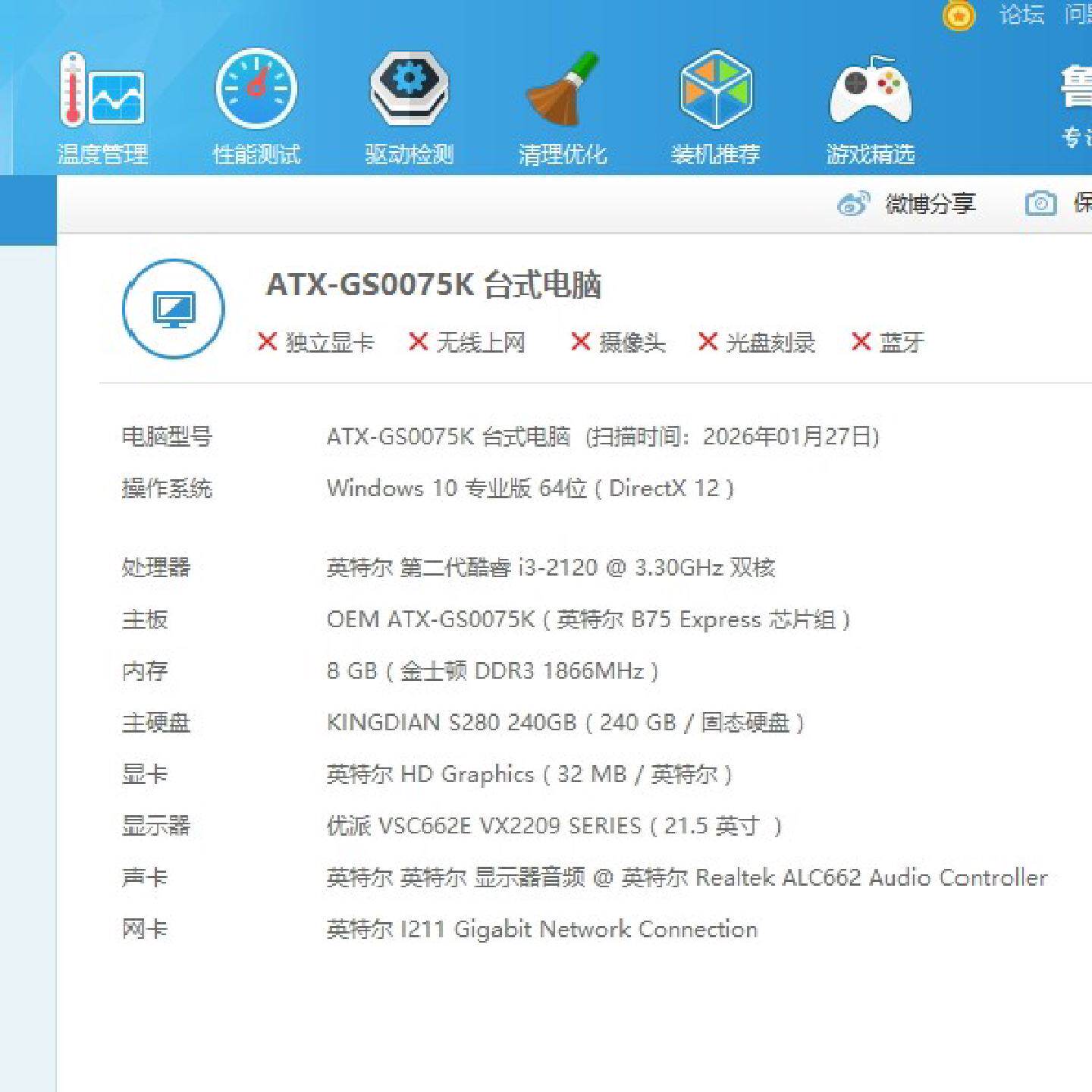Open the 清理优化 broom icon
Viewport: 1092px width, 1092px height.
[563, 89]
